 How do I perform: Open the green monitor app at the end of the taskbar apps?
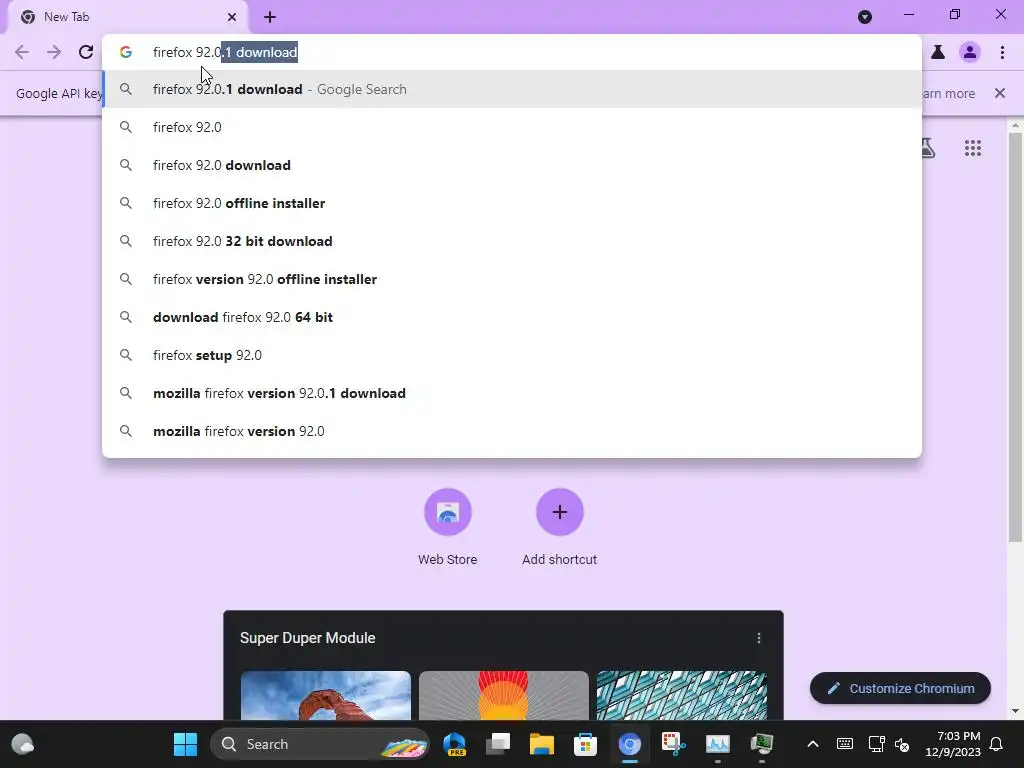click(761, 744)
